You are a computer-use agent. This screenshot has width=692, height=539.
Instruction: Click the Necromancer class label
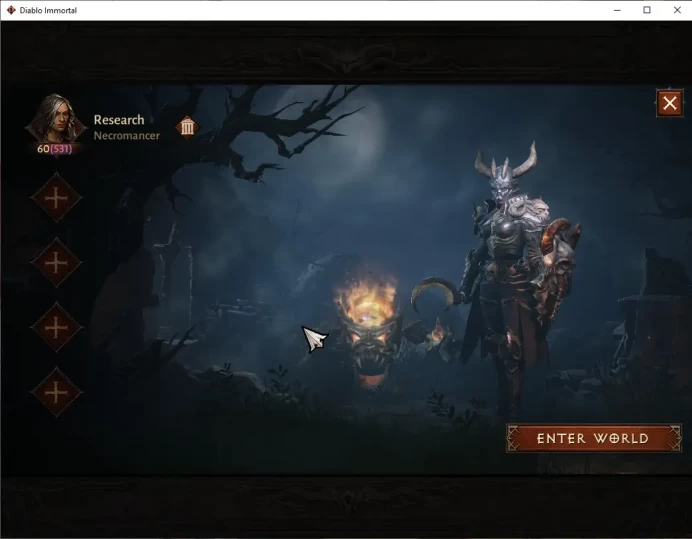pos(127,136)
